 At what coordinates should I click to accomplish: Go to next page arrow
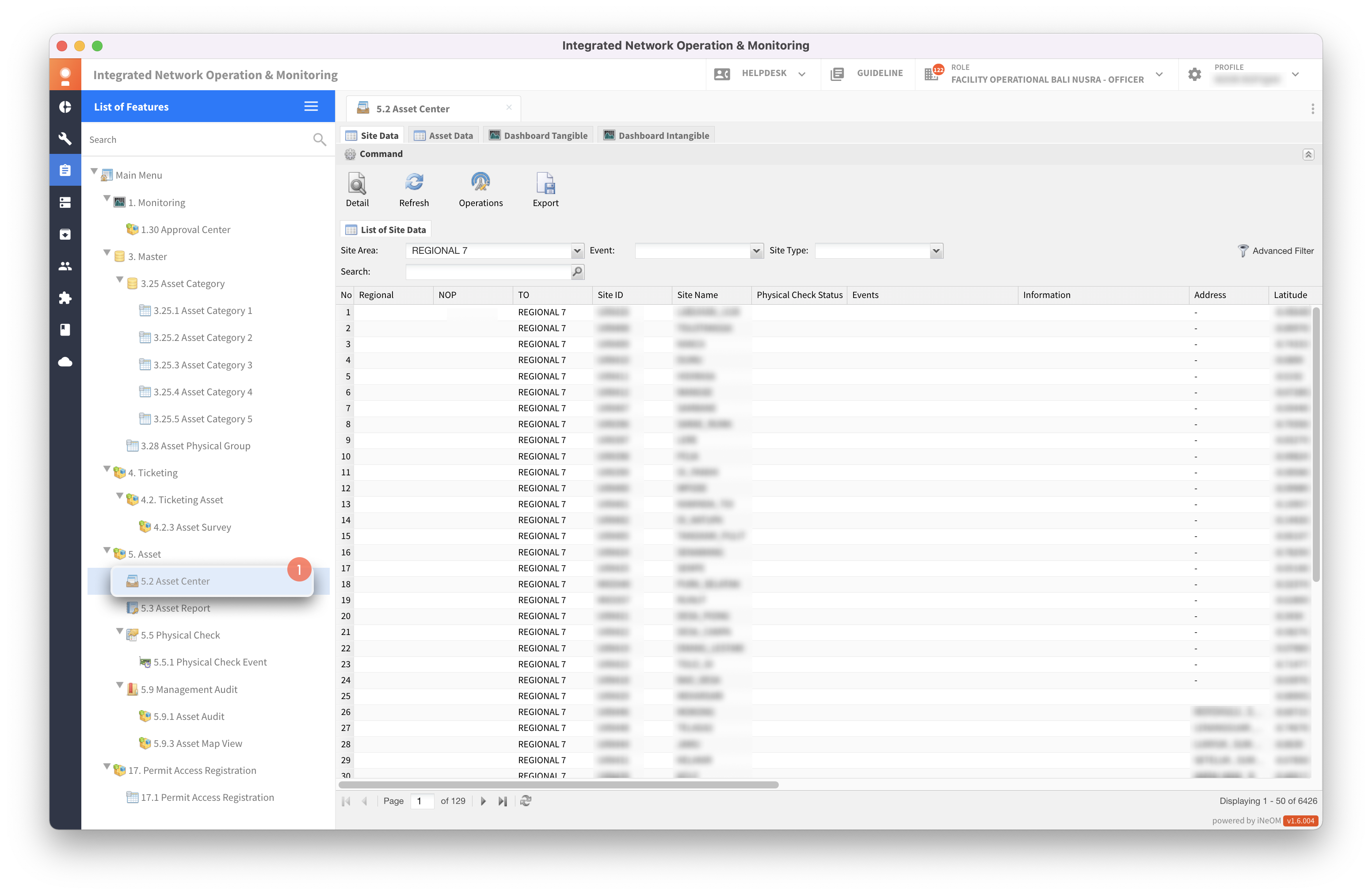[x=483, y=801]
